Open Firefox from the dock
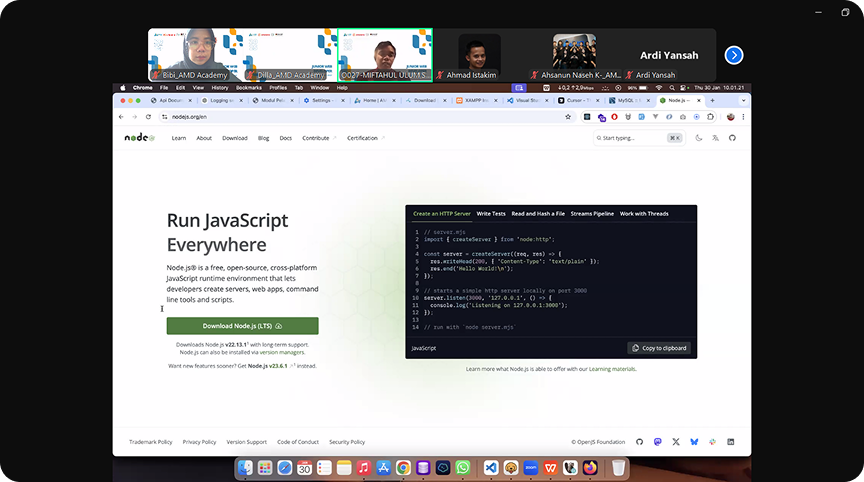The width and height of the screenshot is (864, 482). (x=590, y=468)
